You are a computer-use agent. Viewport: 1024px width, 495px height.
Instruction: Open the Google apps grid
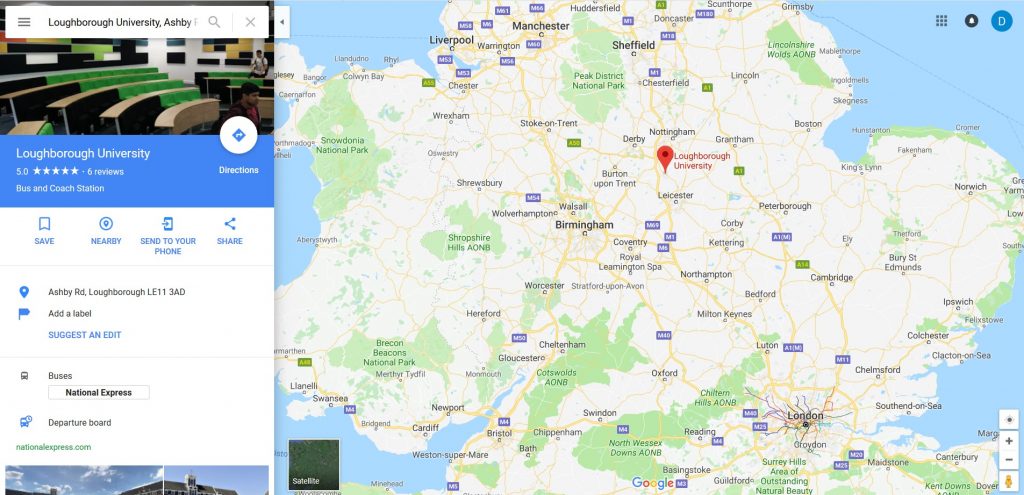click(941, 21)
